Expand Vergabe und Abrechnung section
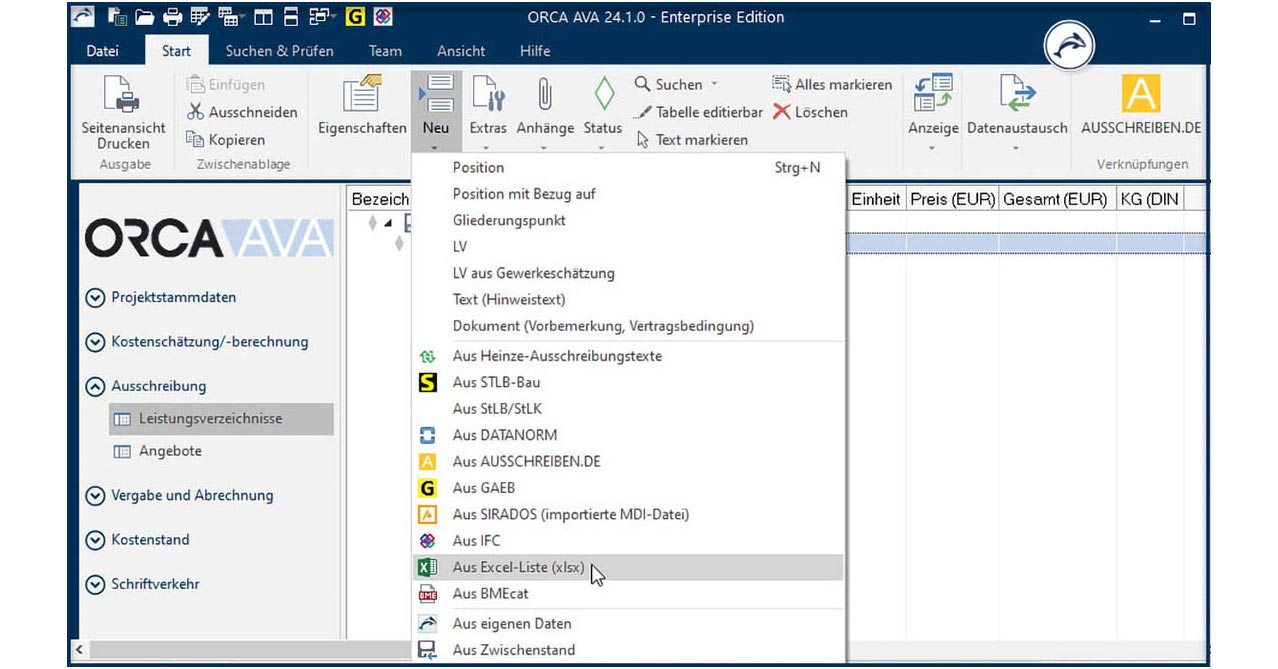 [95, 495]
